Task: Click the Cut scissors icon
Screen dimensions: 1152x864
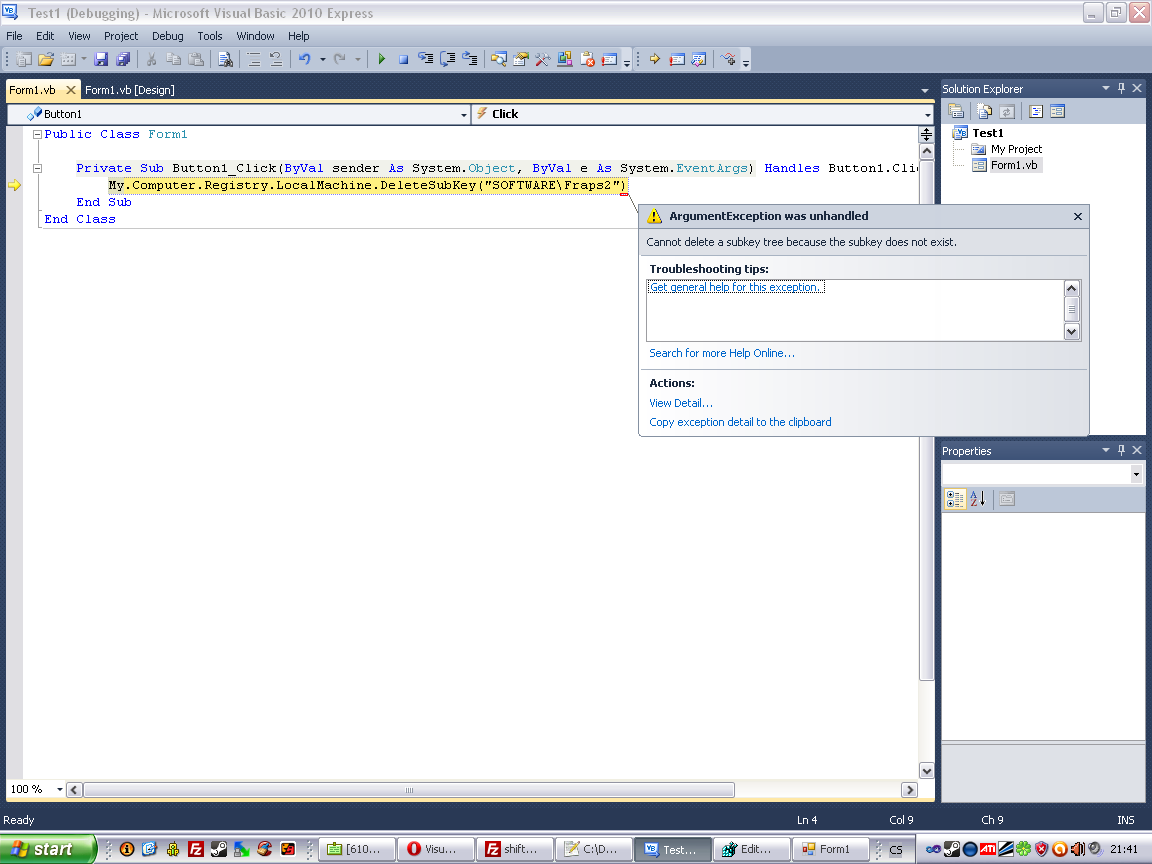Action: pos(151,60)
